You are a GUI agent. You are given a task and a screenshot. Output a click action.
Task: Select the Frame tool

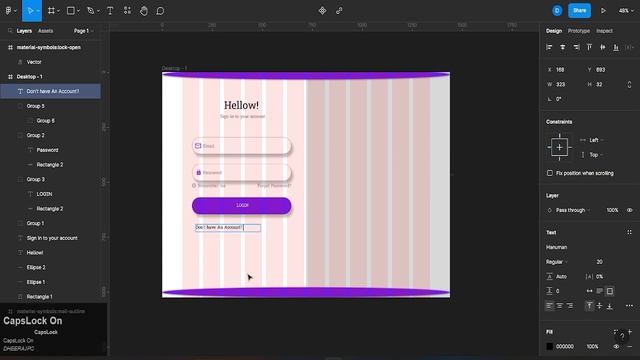51,11
